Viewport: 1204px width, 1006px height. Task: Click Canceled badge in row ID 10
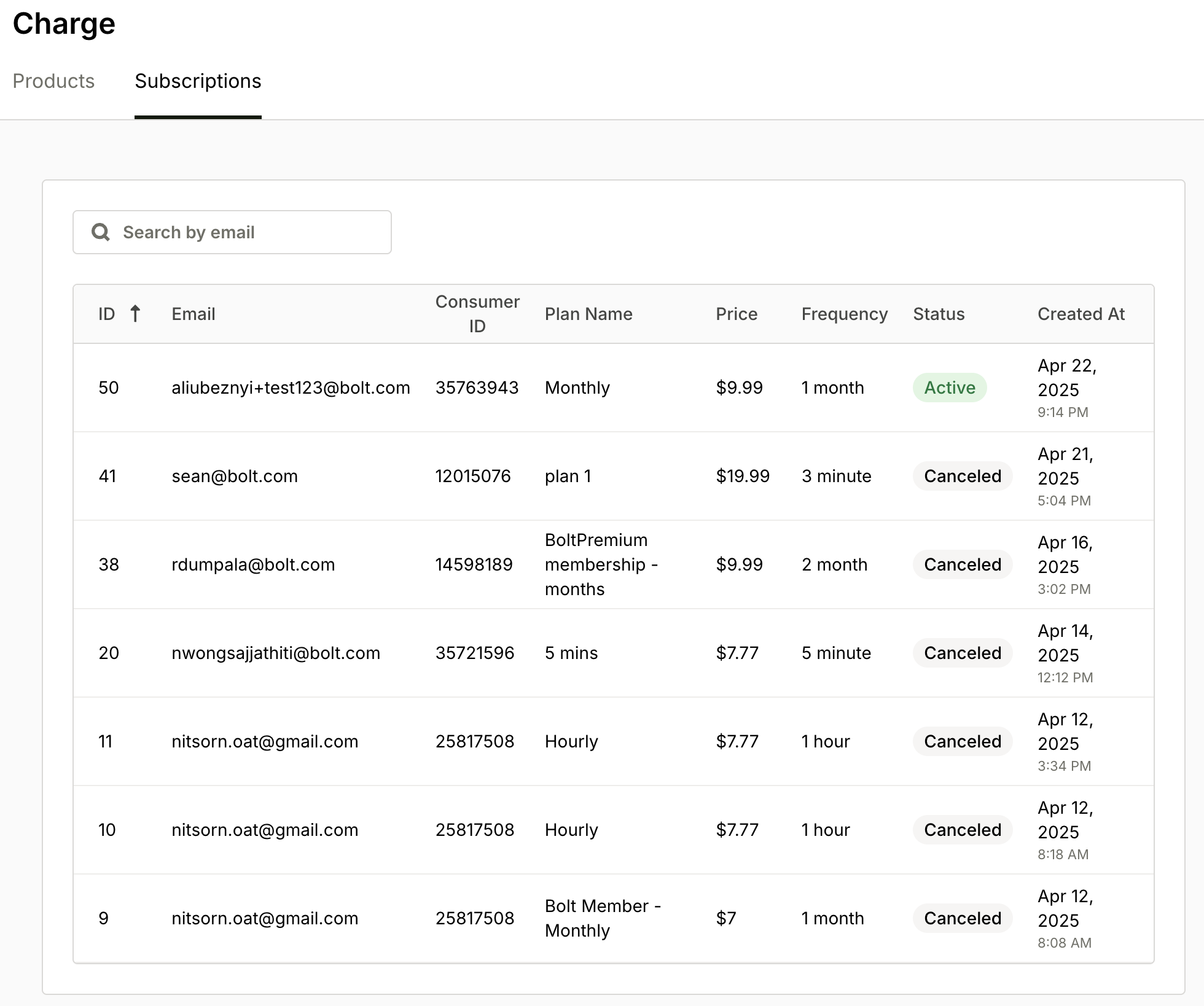point(963,830)
